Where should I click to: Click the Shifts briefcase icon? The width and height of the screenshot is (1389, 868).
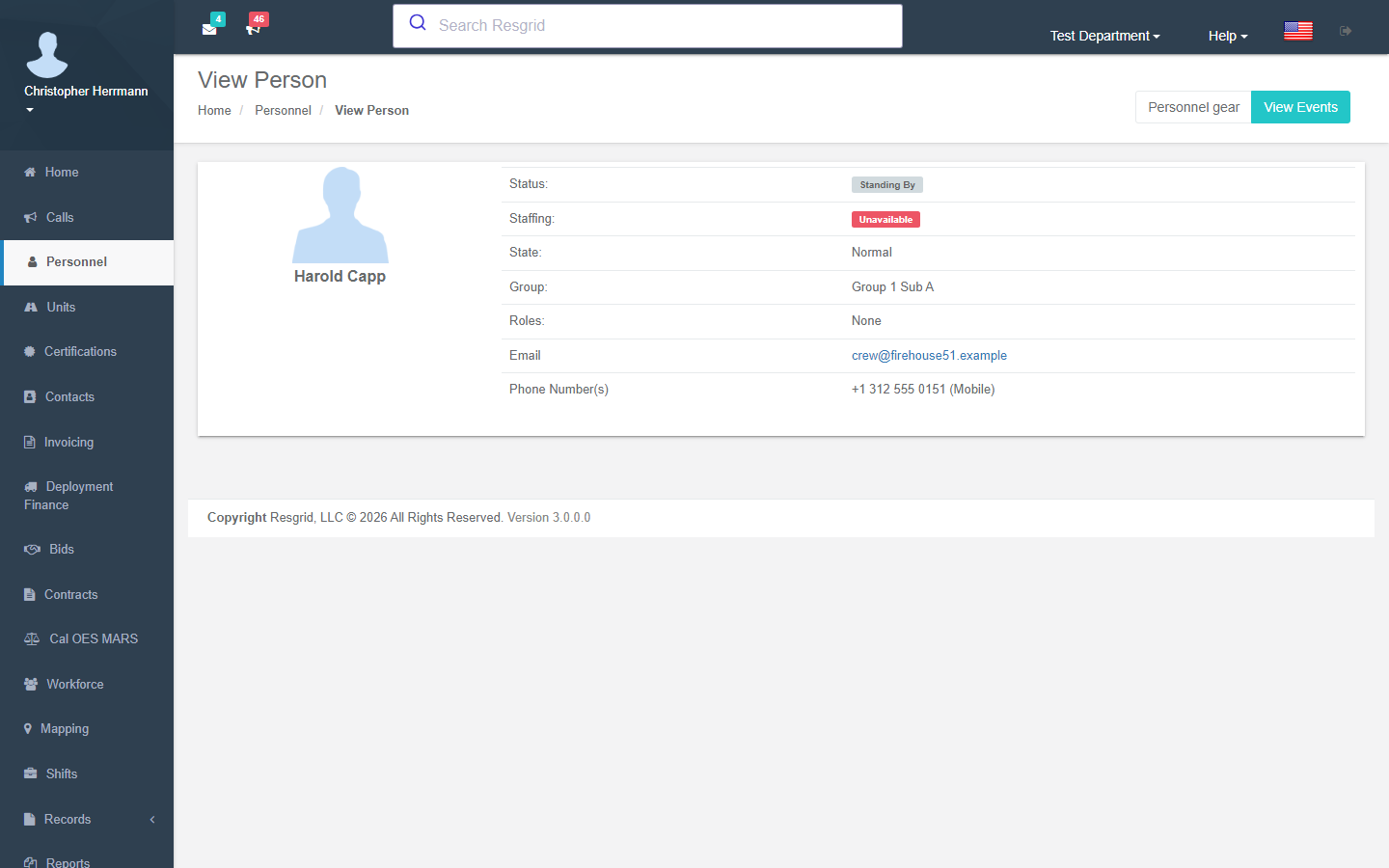click(x=31, y=774)
